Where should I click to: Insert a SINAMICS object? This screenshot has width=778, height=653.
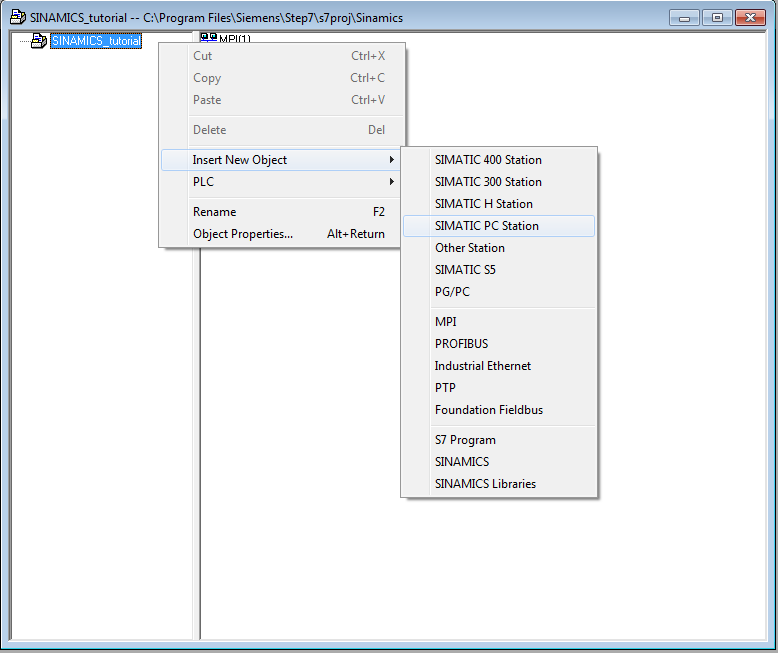499,461
